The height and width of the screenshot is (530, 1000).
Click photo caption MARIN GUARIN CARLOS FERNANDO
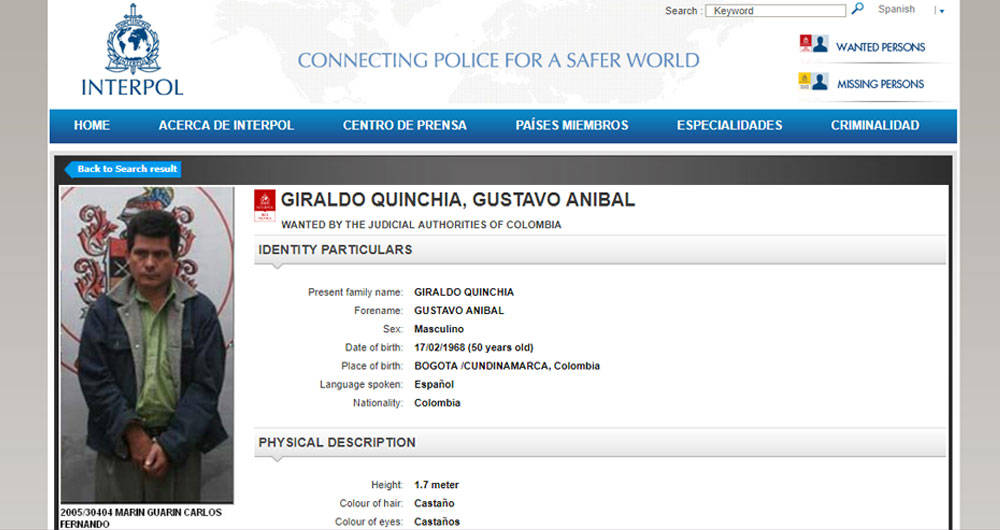coord(140,518)
